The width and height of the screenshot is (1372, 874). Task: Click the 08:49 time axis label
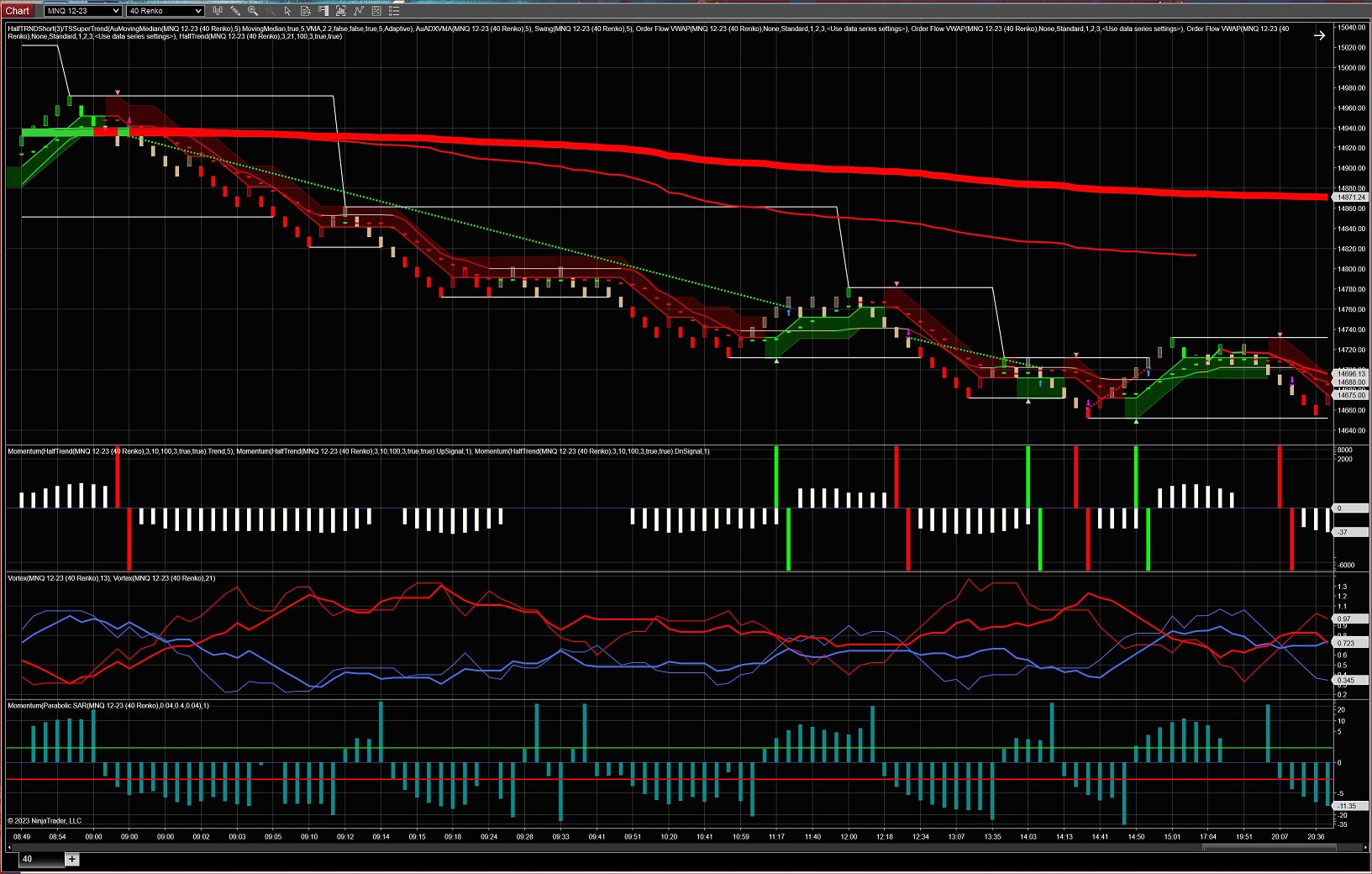click(x=22, y=836)
